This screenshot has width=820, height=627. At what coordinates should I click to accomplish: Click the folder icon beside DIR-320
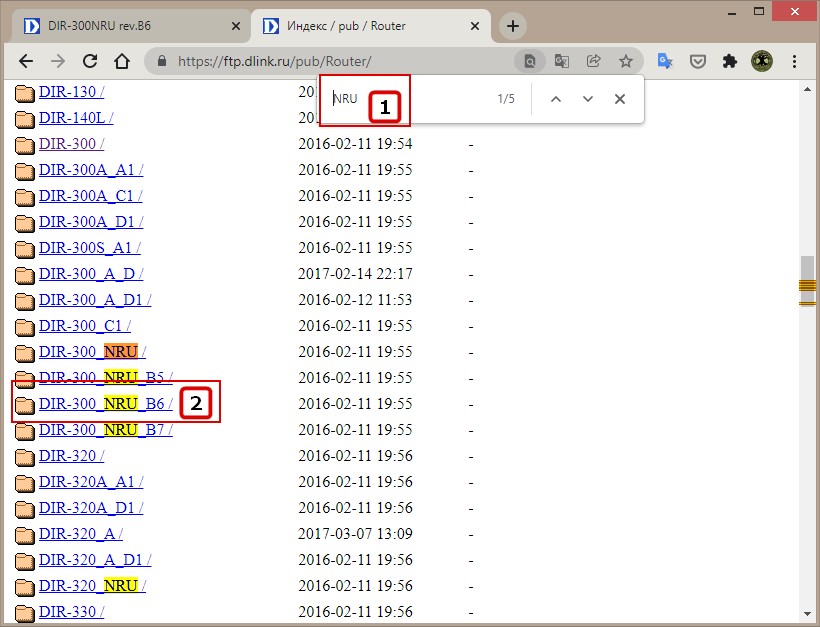tap(25, 457)
